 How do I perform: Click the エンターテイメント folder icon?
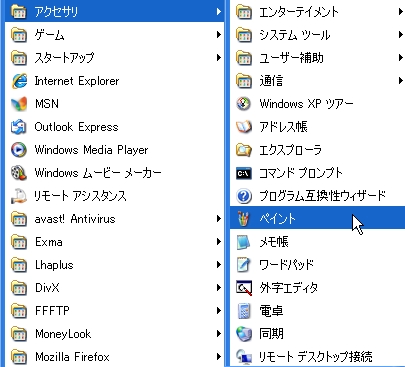[x=244, y=12]
